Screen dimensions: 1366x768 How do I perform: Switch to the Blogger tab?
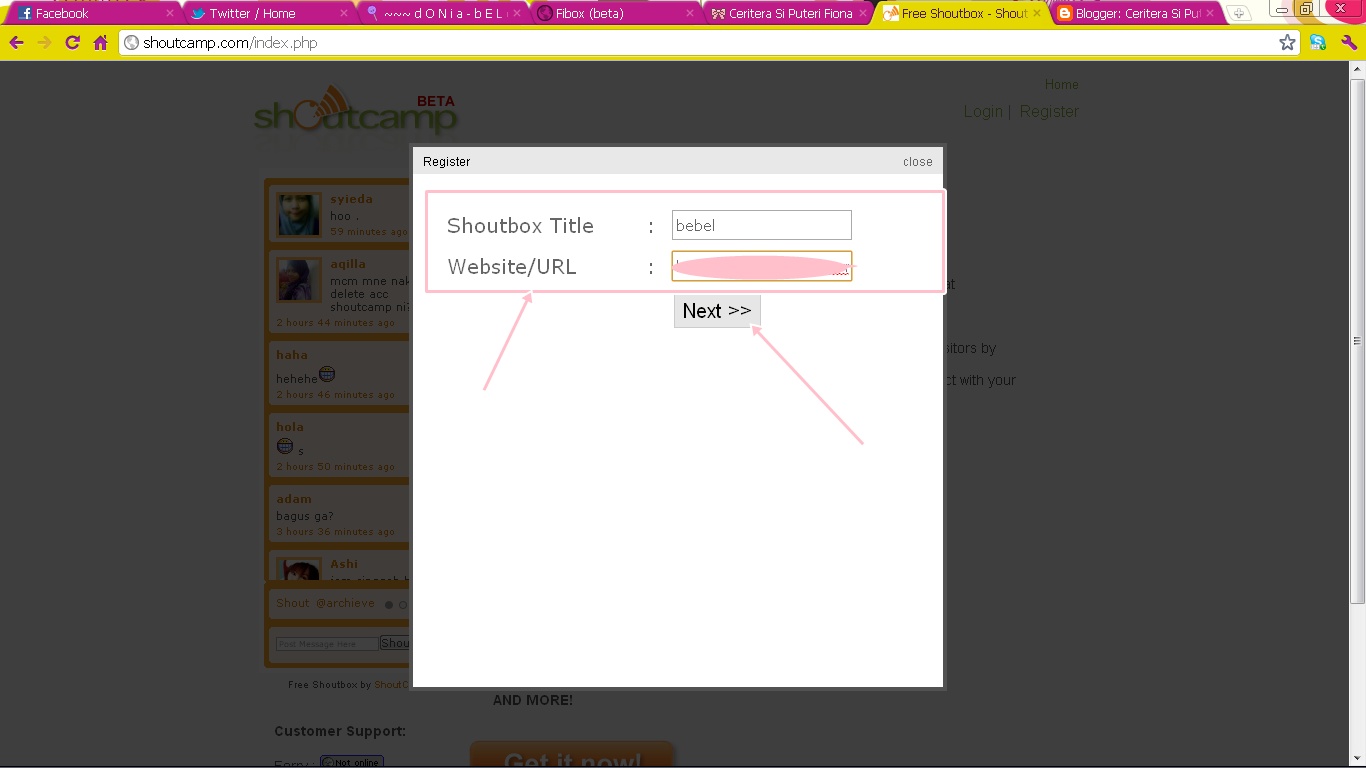click(x=1137, y=14)
